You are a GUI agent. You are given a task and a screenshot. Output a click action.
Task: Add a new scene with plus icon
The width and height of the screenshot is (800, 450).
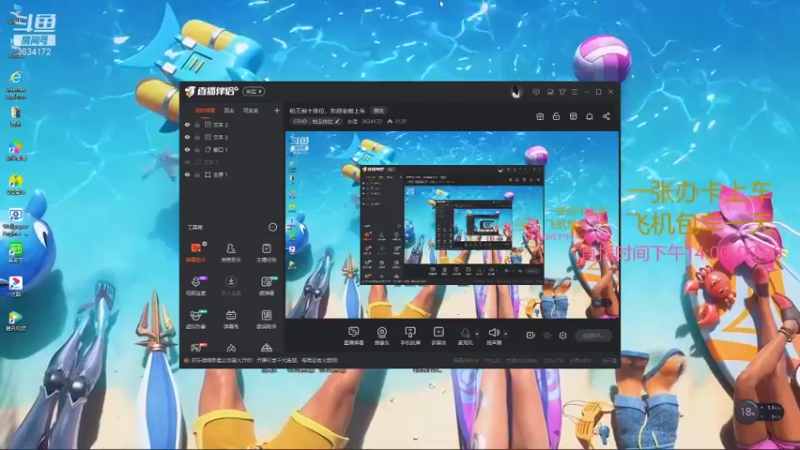tap(277, 110)
